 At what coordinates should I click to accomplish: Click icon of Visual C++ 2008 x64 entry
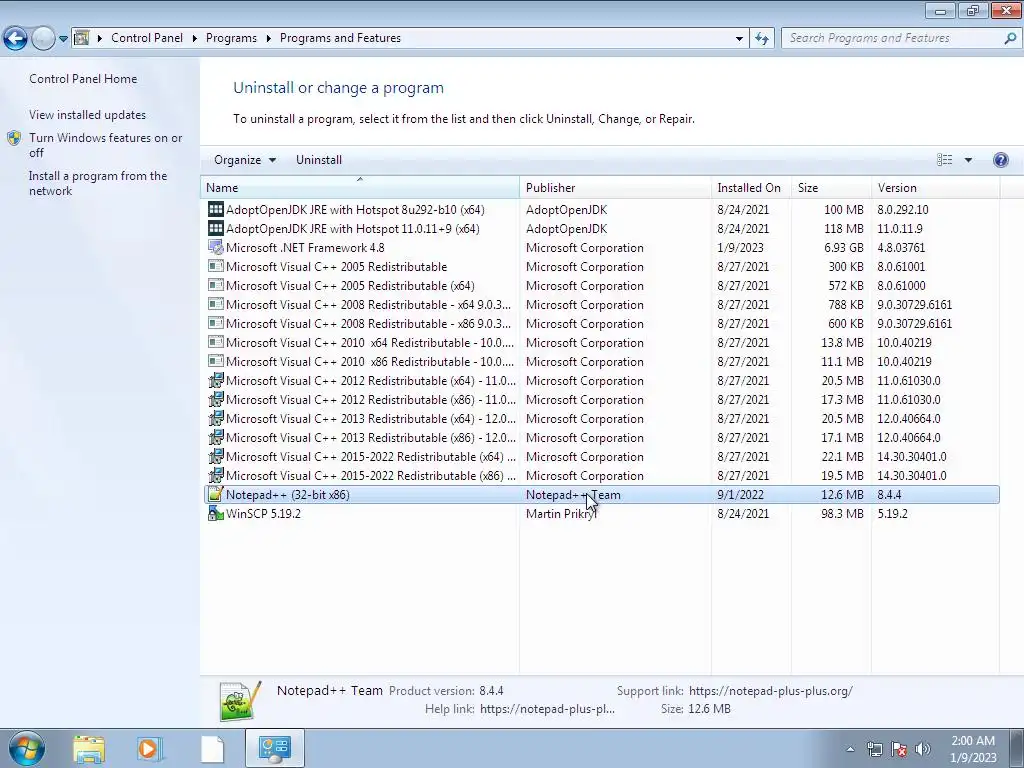pyautogui.click(x=216, y=304)
